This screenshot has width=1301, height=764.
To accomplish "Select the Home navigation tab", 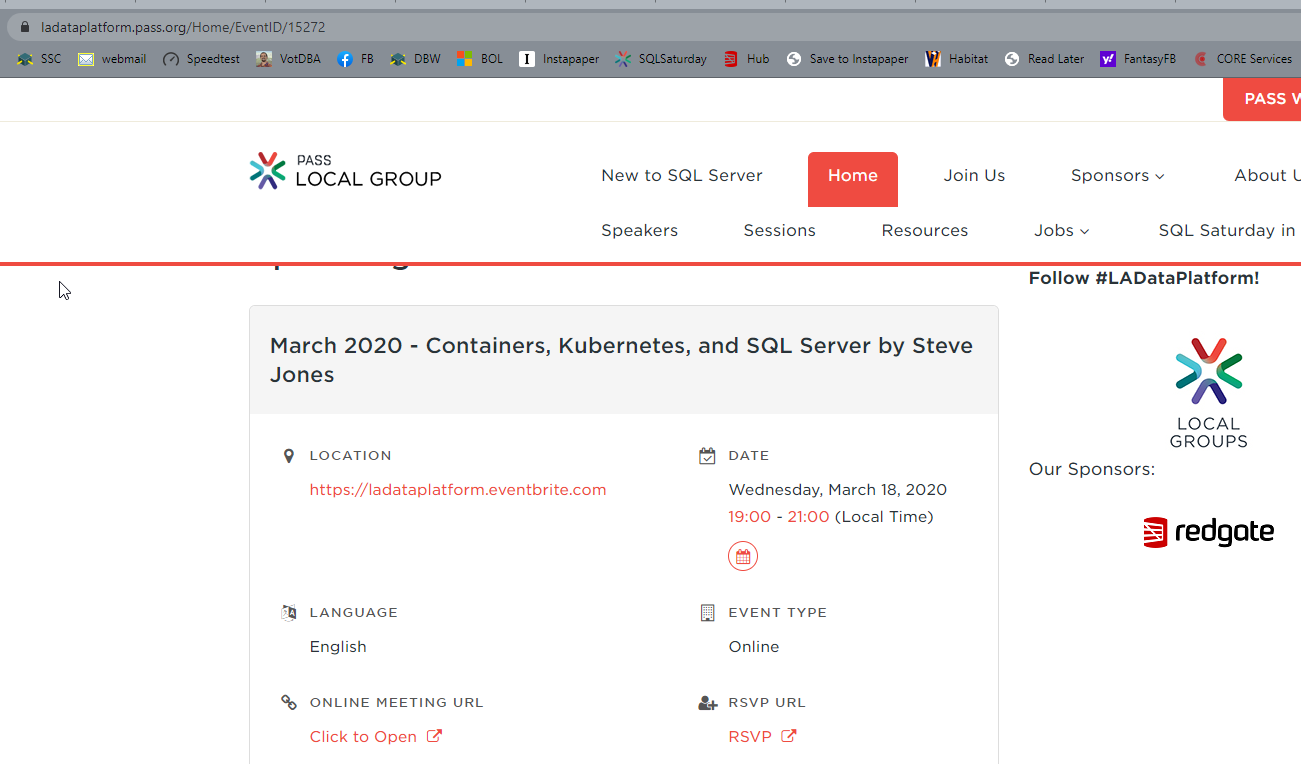I will pos(852,176).
